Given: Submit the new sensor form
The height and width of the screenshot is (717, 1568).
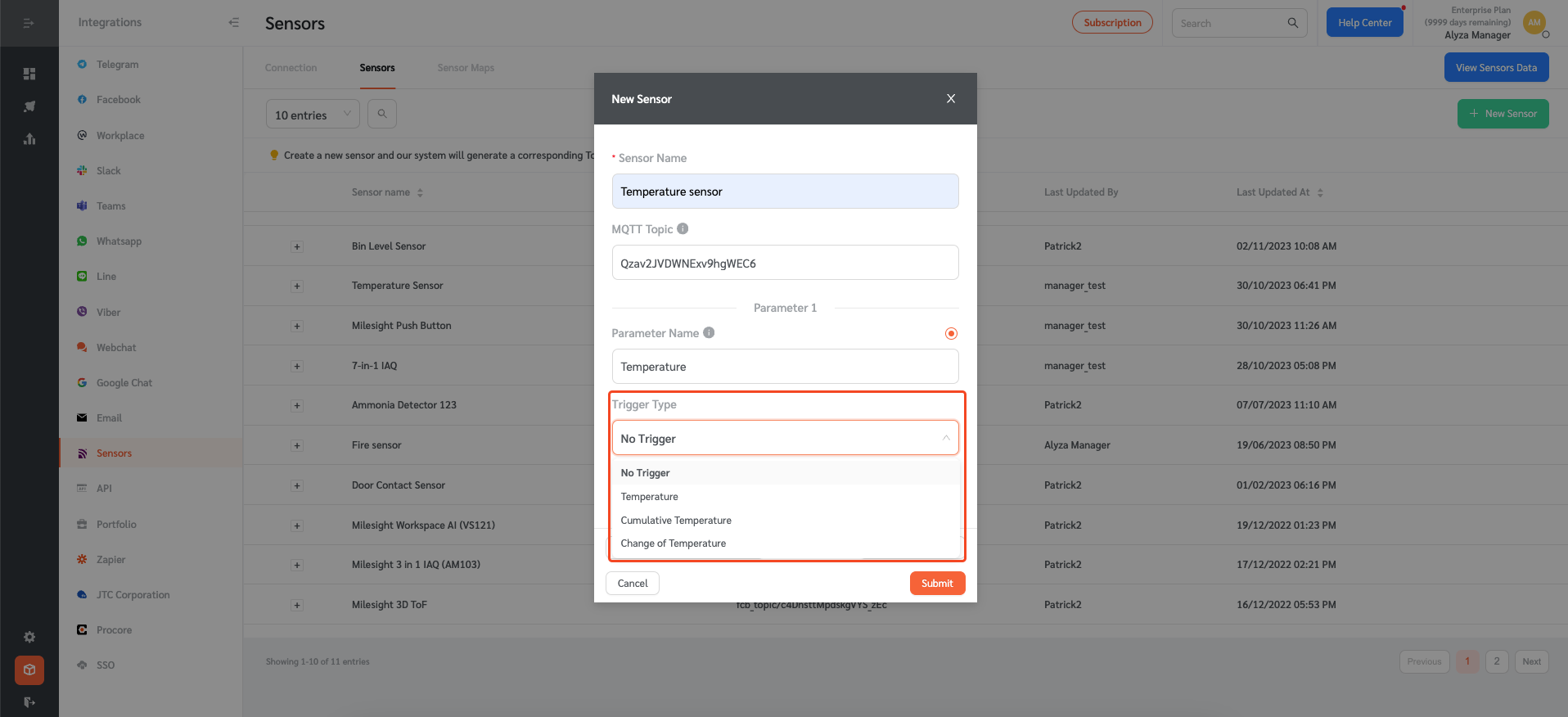Looking at the screenshot, I should coord(937,584).
